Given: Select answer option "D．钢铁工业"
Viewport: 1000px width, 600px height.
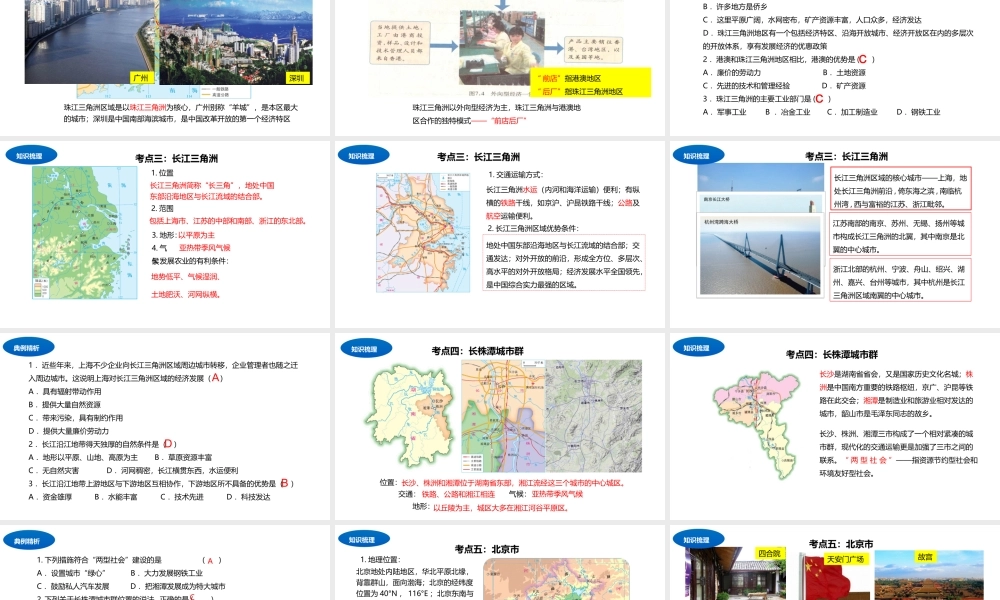Looking at the screenshot, I should point(918,112).
